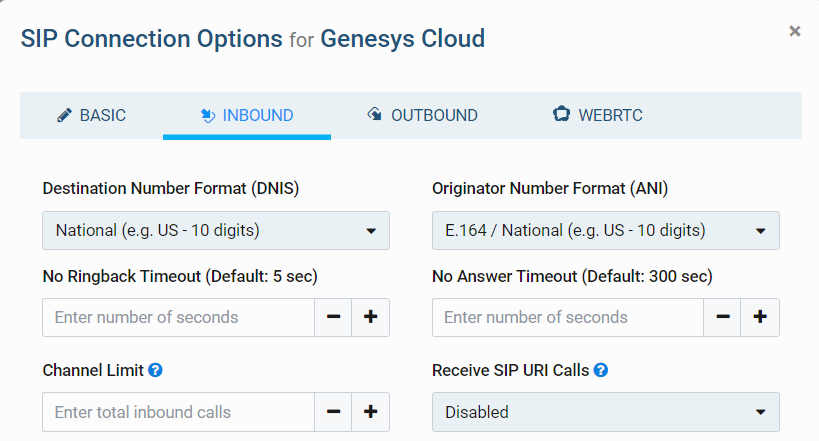819x441 pixels.
Task: Click the 'Originator Number Format (ANI)' label
Action: tap(550, 189)
